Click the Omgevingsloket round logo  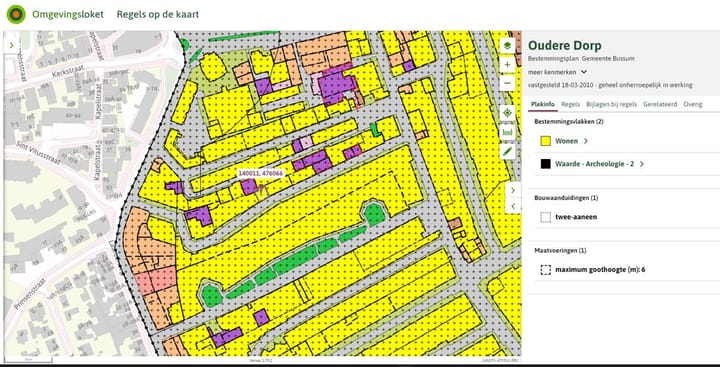pos(16,15)
